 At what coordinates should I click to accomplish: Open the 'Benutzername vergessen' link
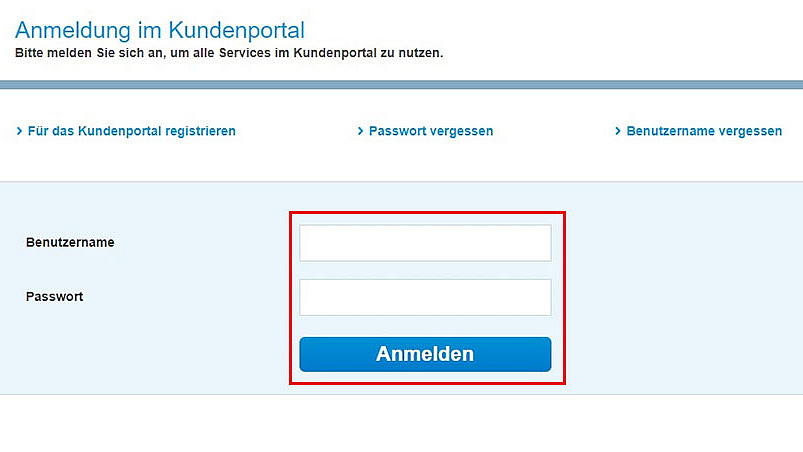point(704,131)
